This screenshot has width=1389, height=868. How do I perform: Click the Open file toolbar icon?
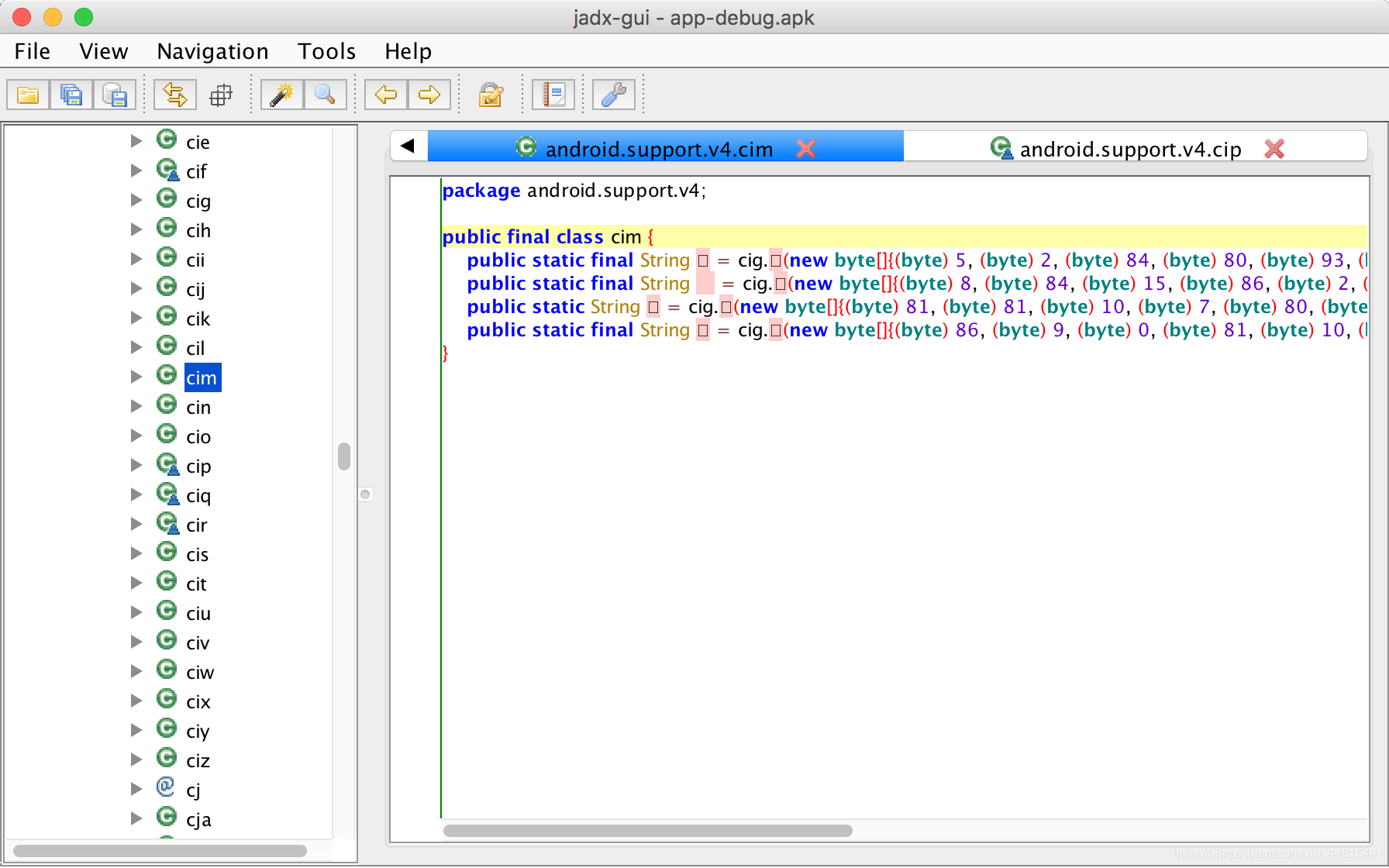[28, 95]
